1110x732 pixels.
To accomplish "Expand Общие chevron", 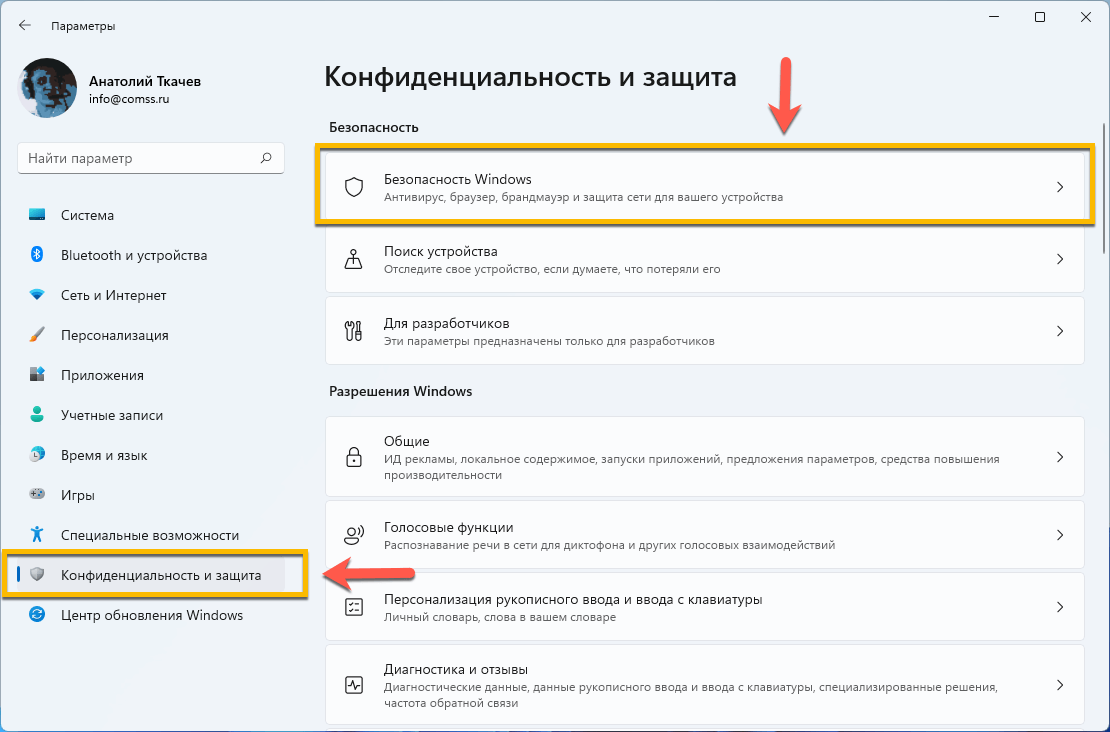I will point(1060,457).
